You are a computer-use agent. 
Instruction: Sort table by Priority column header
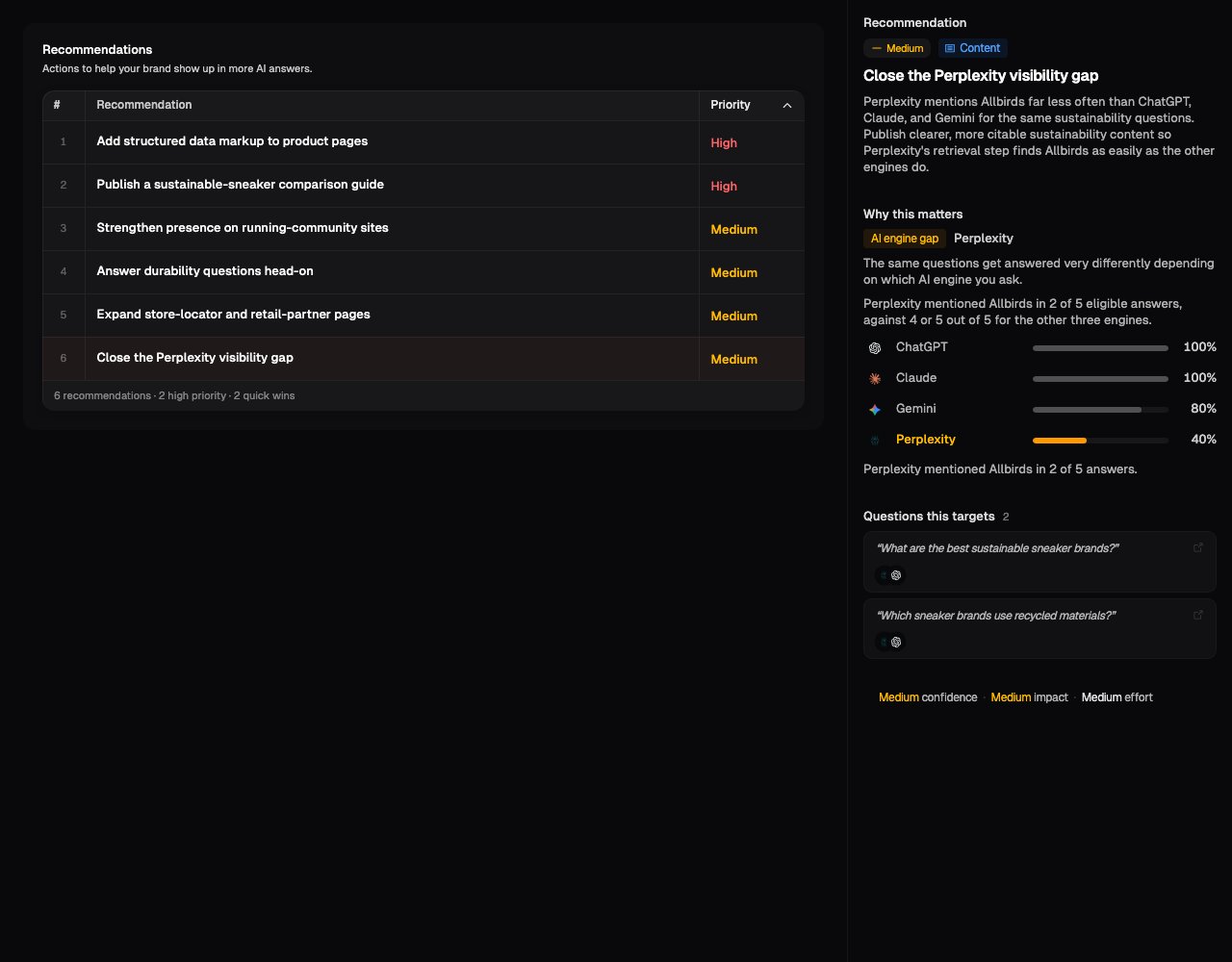click(x=751, y=106)
